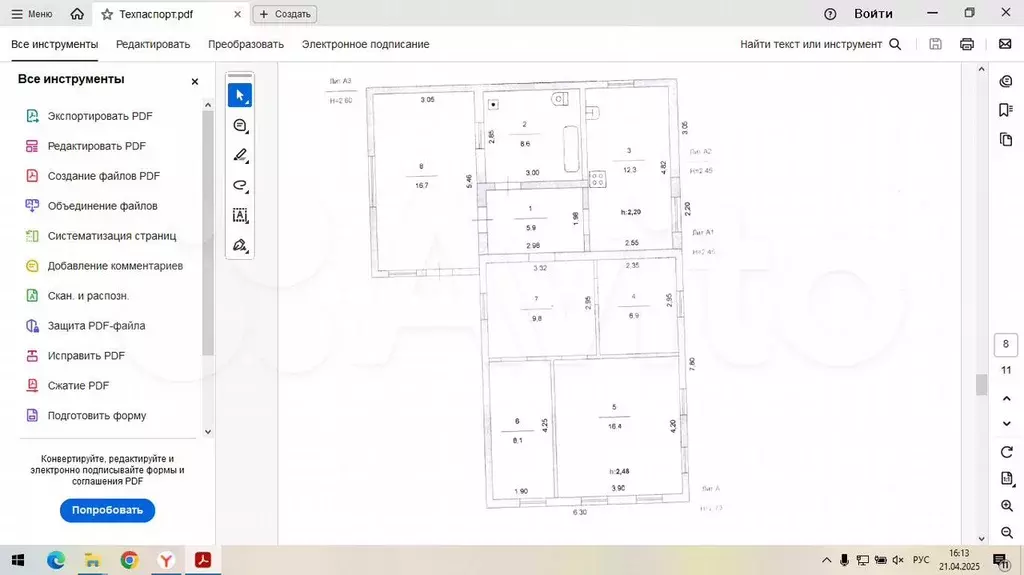
Task: Click the search magnifier icon
Action: coord(895,44)
